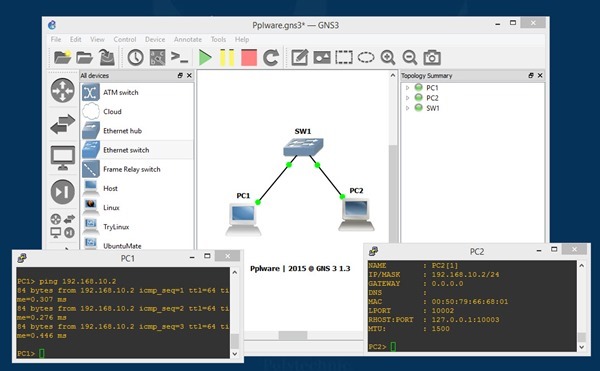Close the Topology Summary panel
600x371 pixels.
540,75
